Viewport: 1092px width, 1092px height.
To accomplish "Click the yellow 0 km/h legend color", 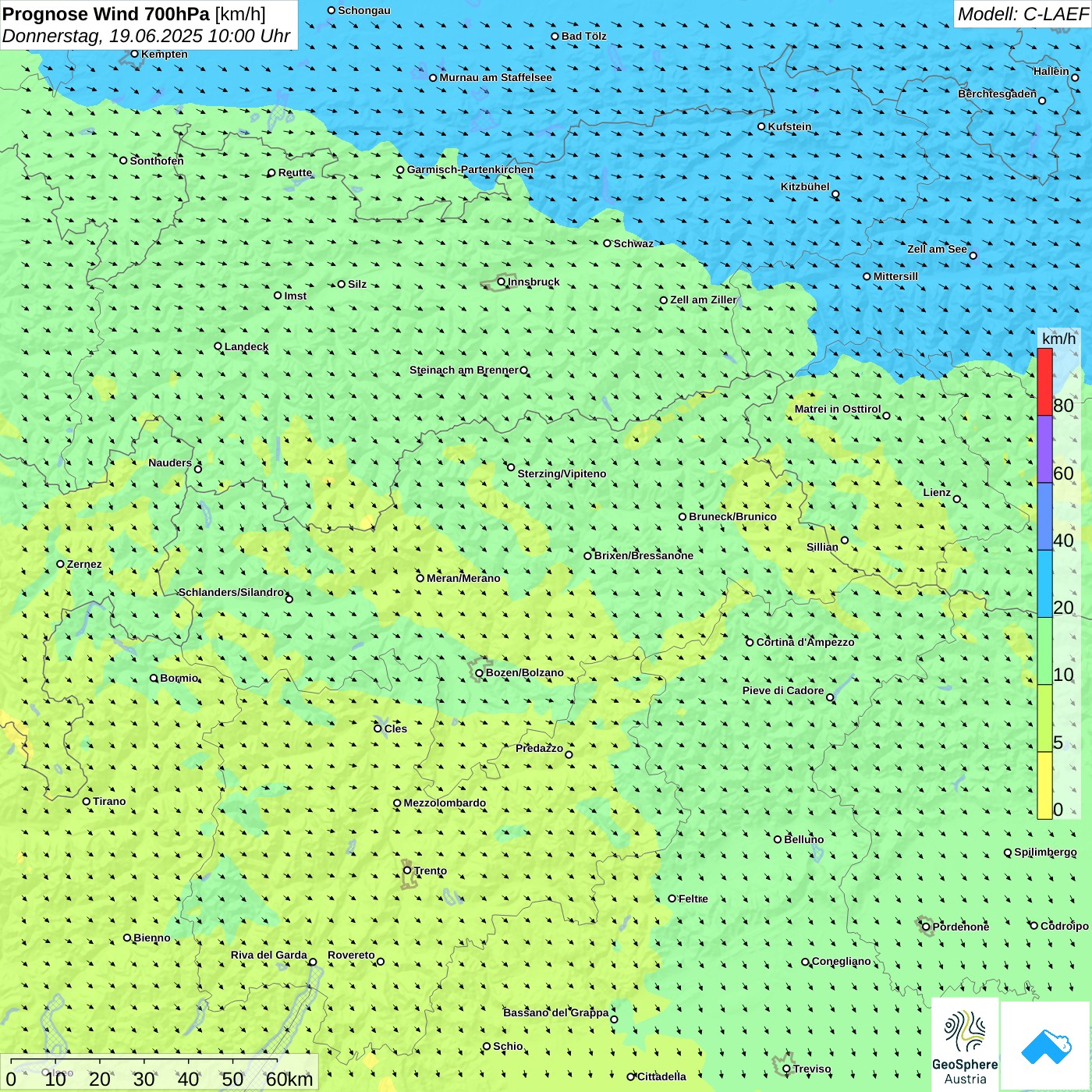I will 1044,785.
